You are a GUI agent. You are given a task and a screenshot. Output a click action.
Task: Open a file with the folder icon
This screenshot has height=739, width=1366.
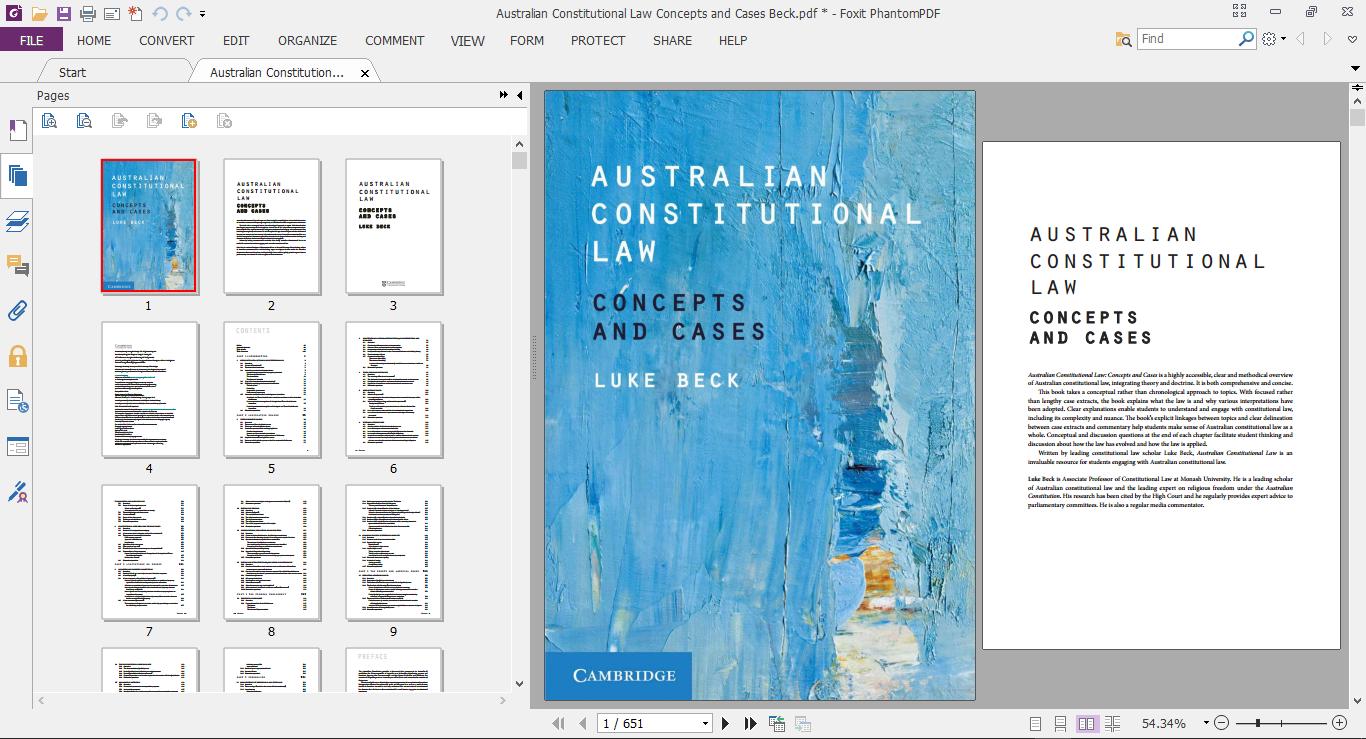click(x=39, y=14)
